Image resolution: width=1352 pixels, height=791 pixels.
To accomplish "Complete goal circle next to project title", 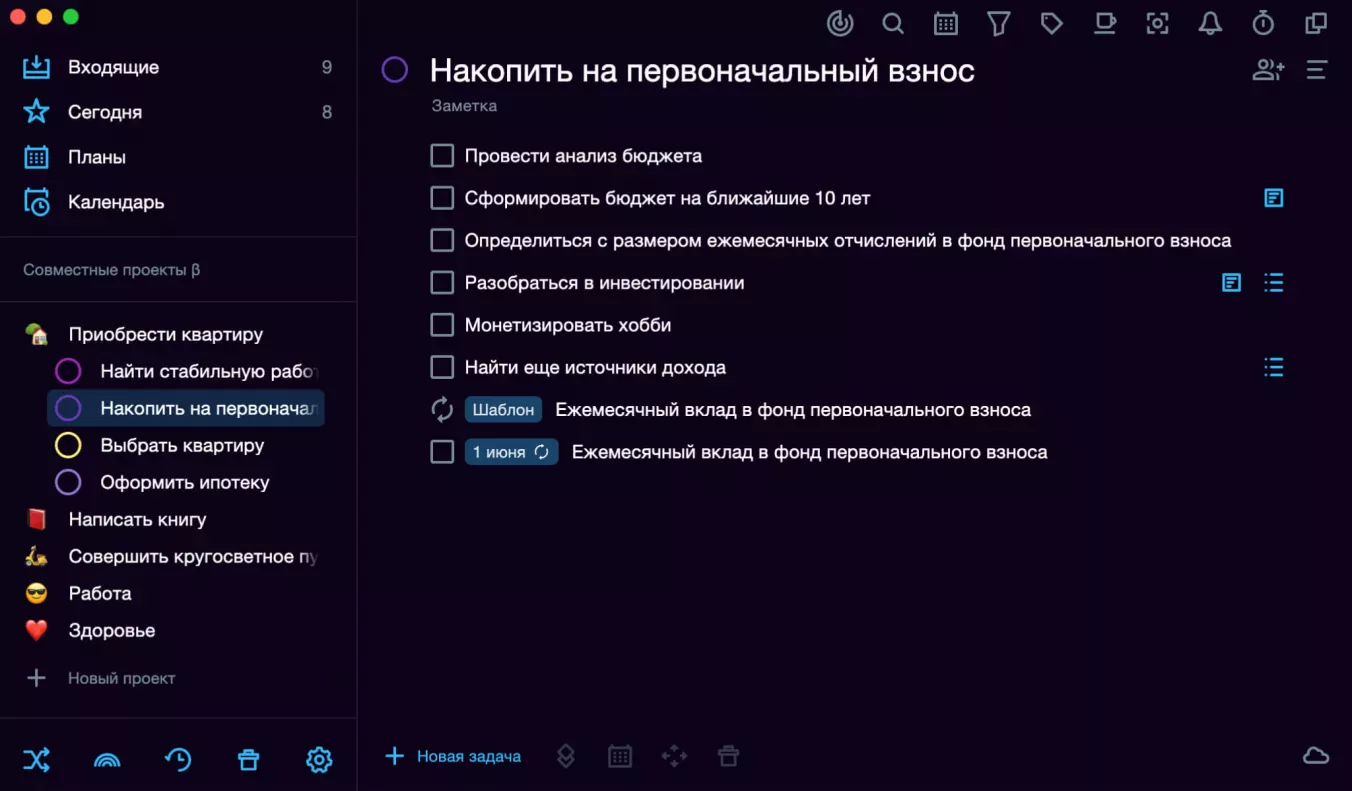I will pos(395,70).
